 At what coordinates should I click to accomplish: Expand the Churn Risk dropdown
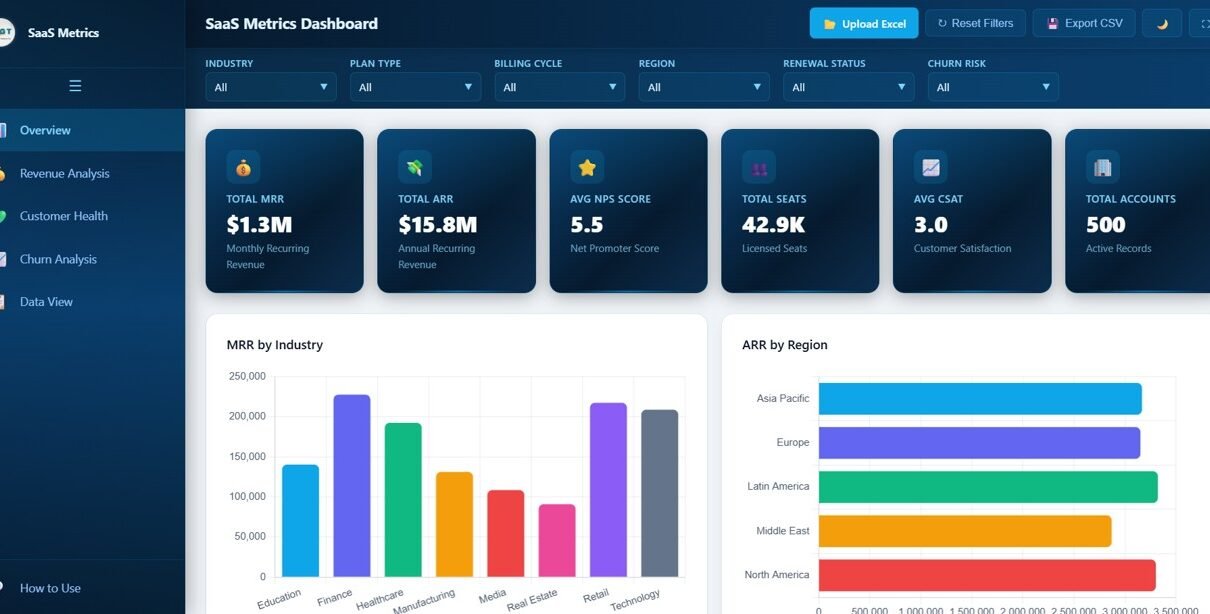coord(993,87)
